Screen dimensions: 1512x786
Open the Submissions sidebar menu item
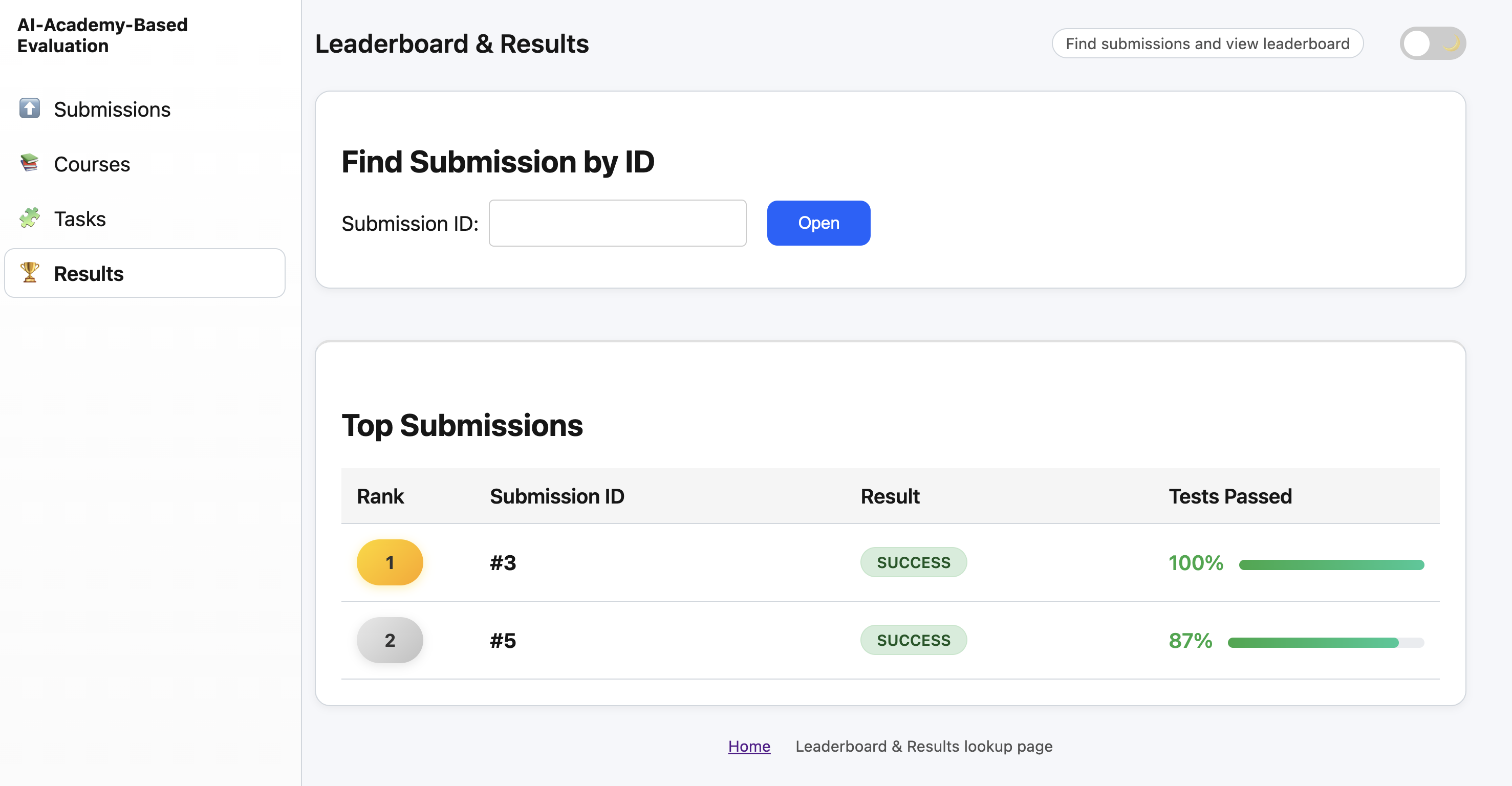tap(112, 109)
